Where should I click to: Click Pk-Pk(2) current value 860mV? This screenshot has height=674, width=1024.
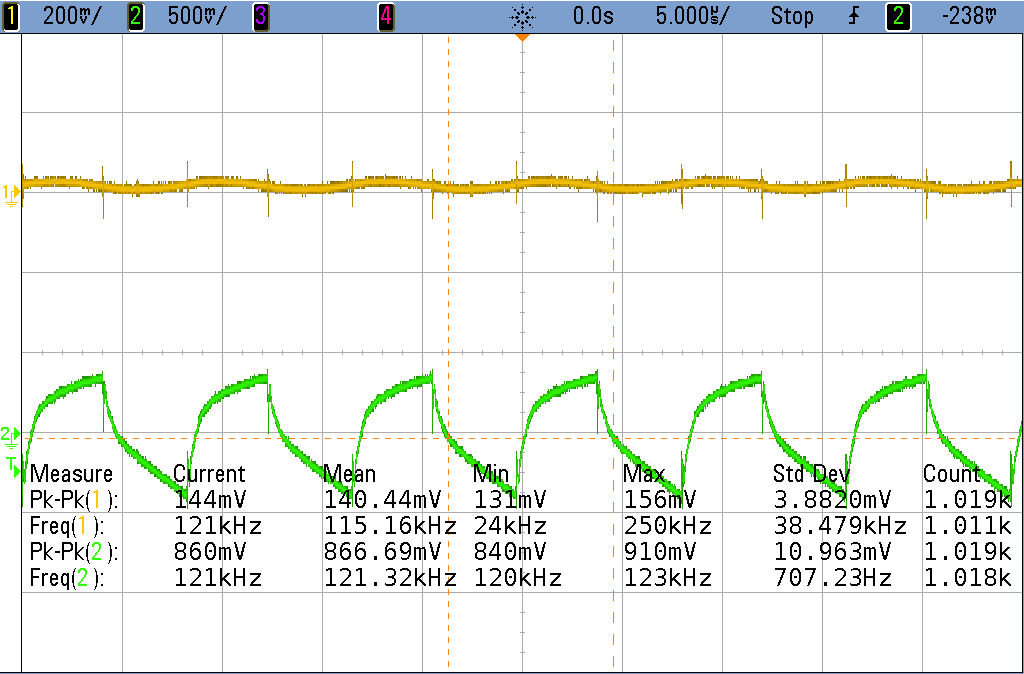[210, 552]
